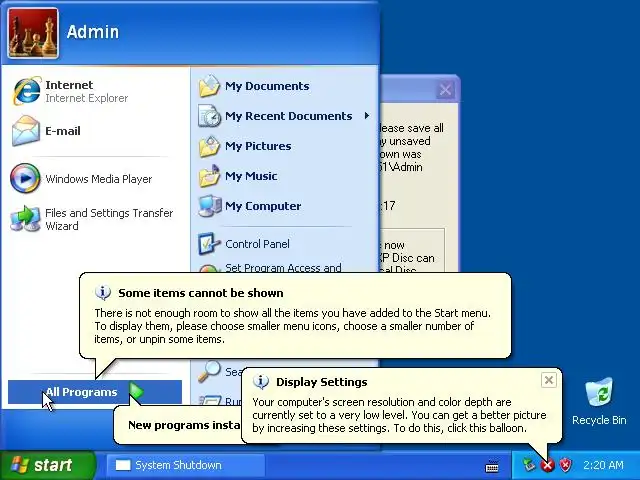Close the Display Settings balloon

(549, 380)
